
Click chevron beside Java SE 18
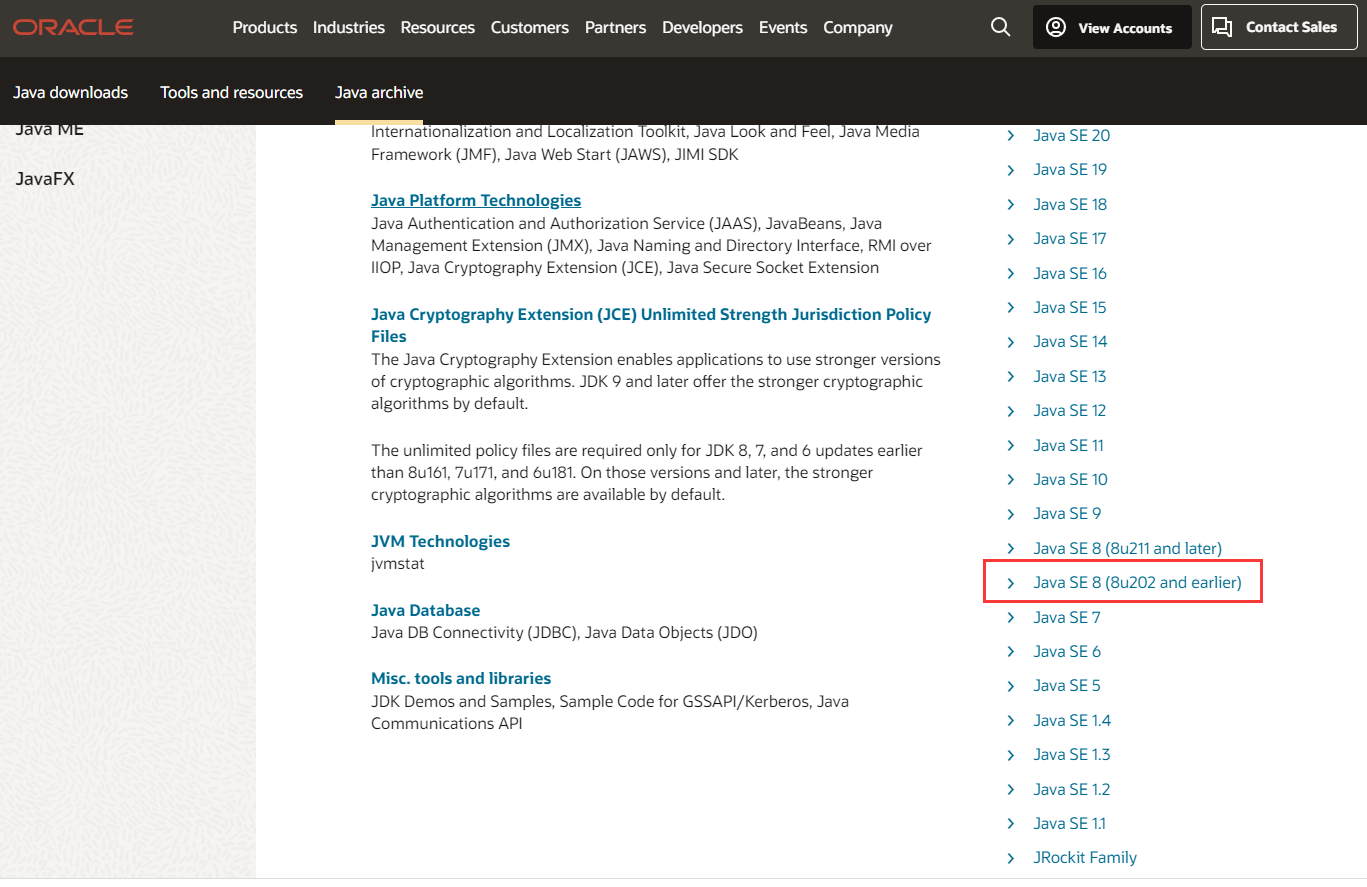[1011, 204]
